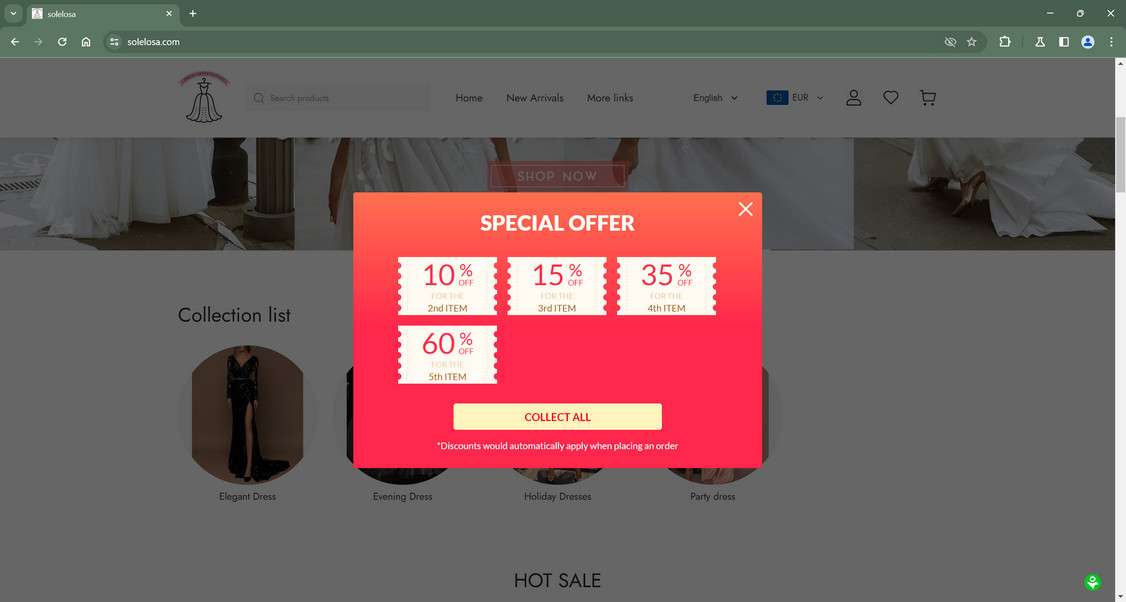Click the COLLECT ALL button

[x=557, y=417]
